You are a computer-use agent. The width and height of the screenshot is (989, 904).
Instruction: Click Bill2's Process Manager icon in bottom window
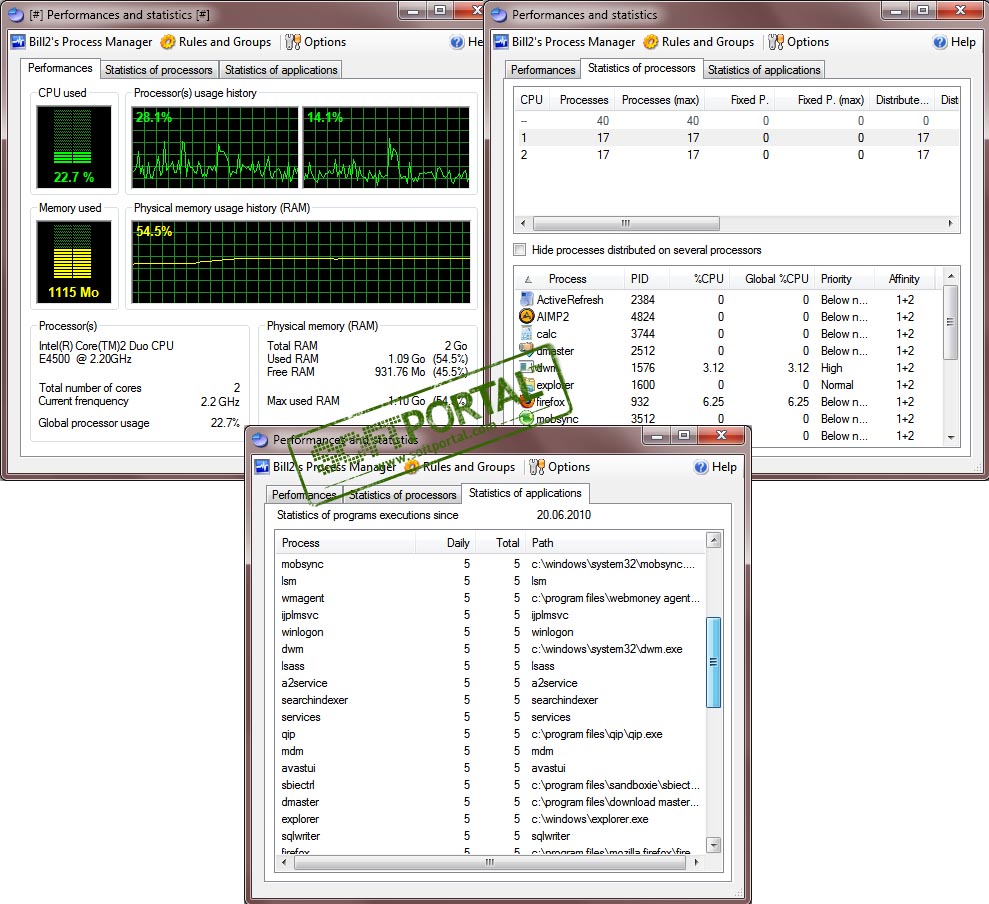262,467
